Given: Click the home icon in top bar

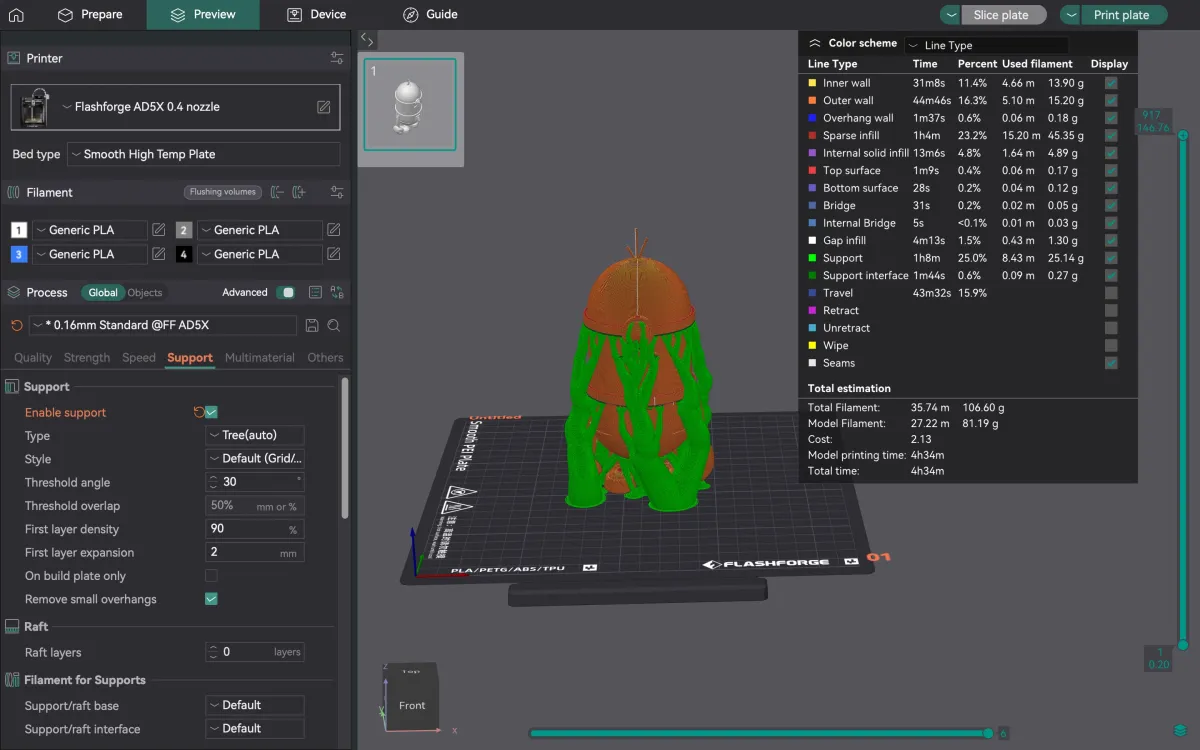Looking at the screenshot, I should coord(16,15).
